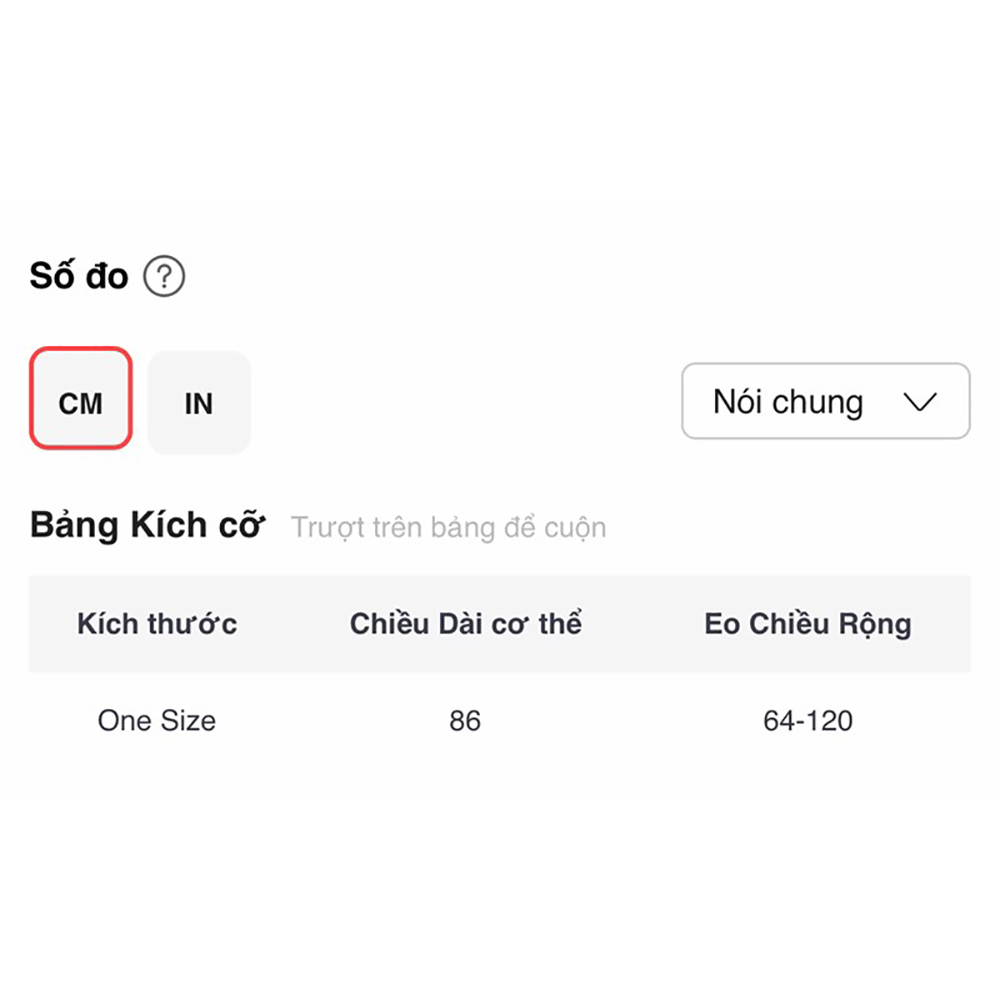The width and height of the screenshot is (1000, 1000).
Task: Select the Kích thước column header
Action: pos(157,624)
